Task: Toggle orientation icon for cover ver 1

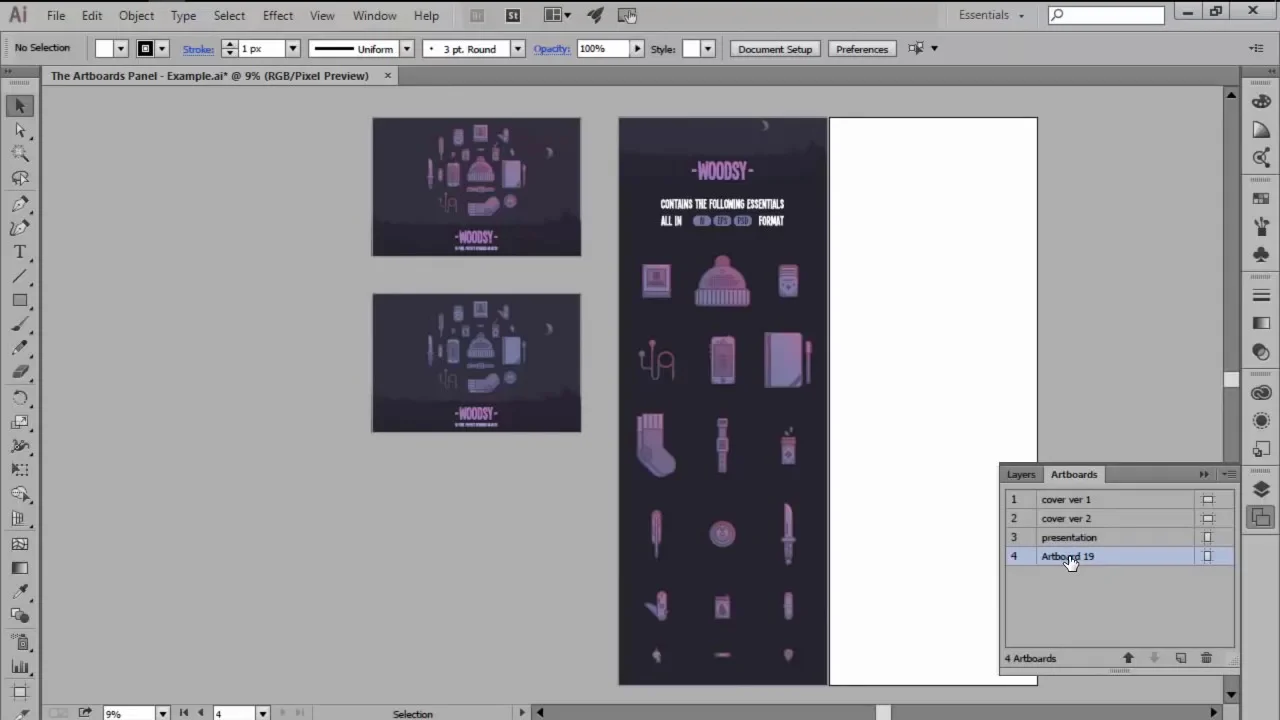Action: tap(1207, 500)
